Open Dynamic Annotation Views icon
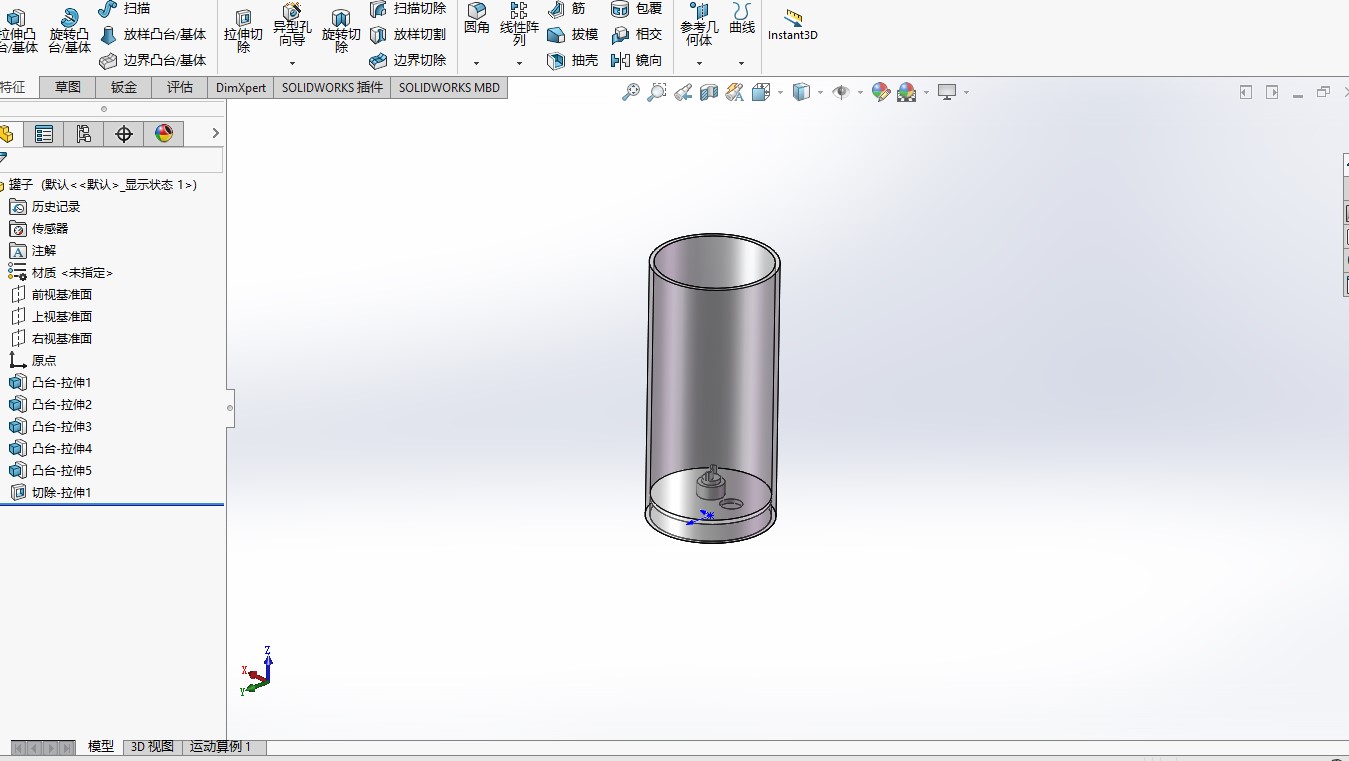This screenshot has width=1349, height=761. [x=735, y=92]
